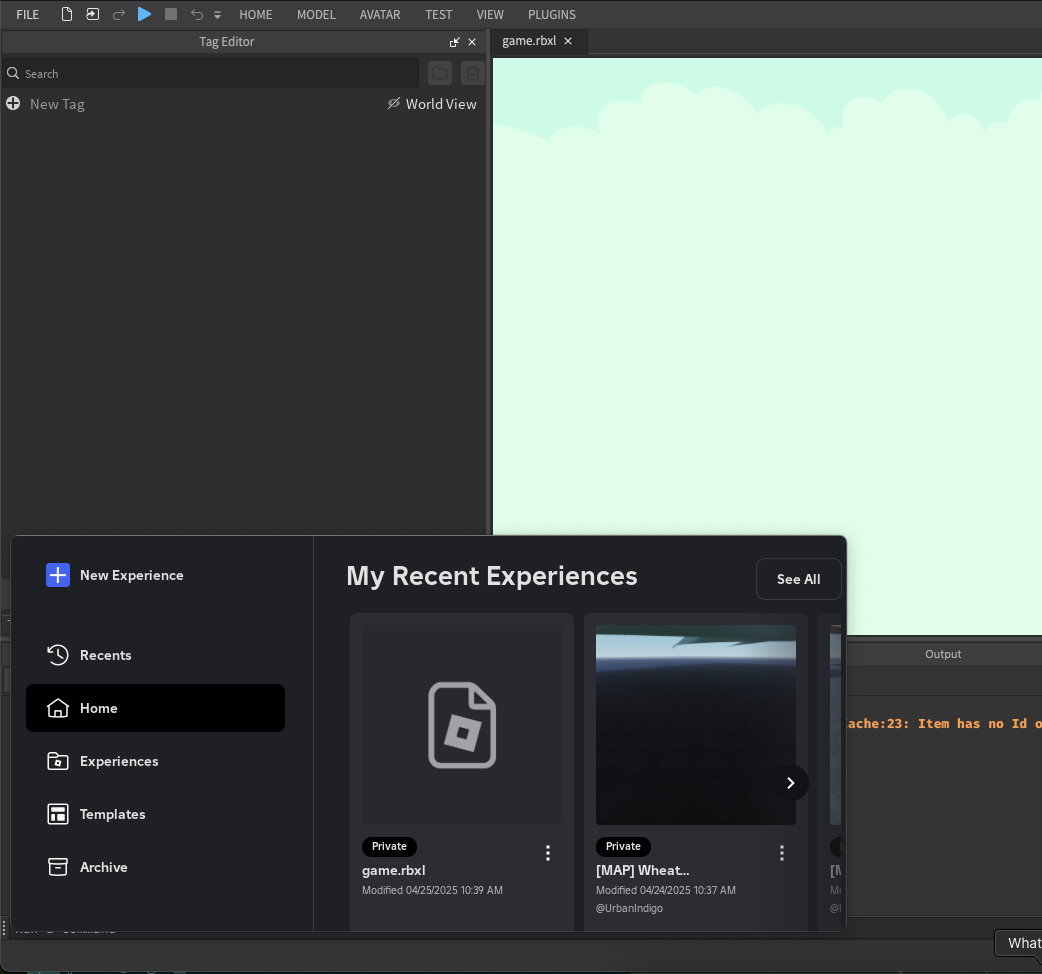This screenshot has height=974, width=1042.
Task: Click New Tag to add a tag
Action: [x=46, y=103]
